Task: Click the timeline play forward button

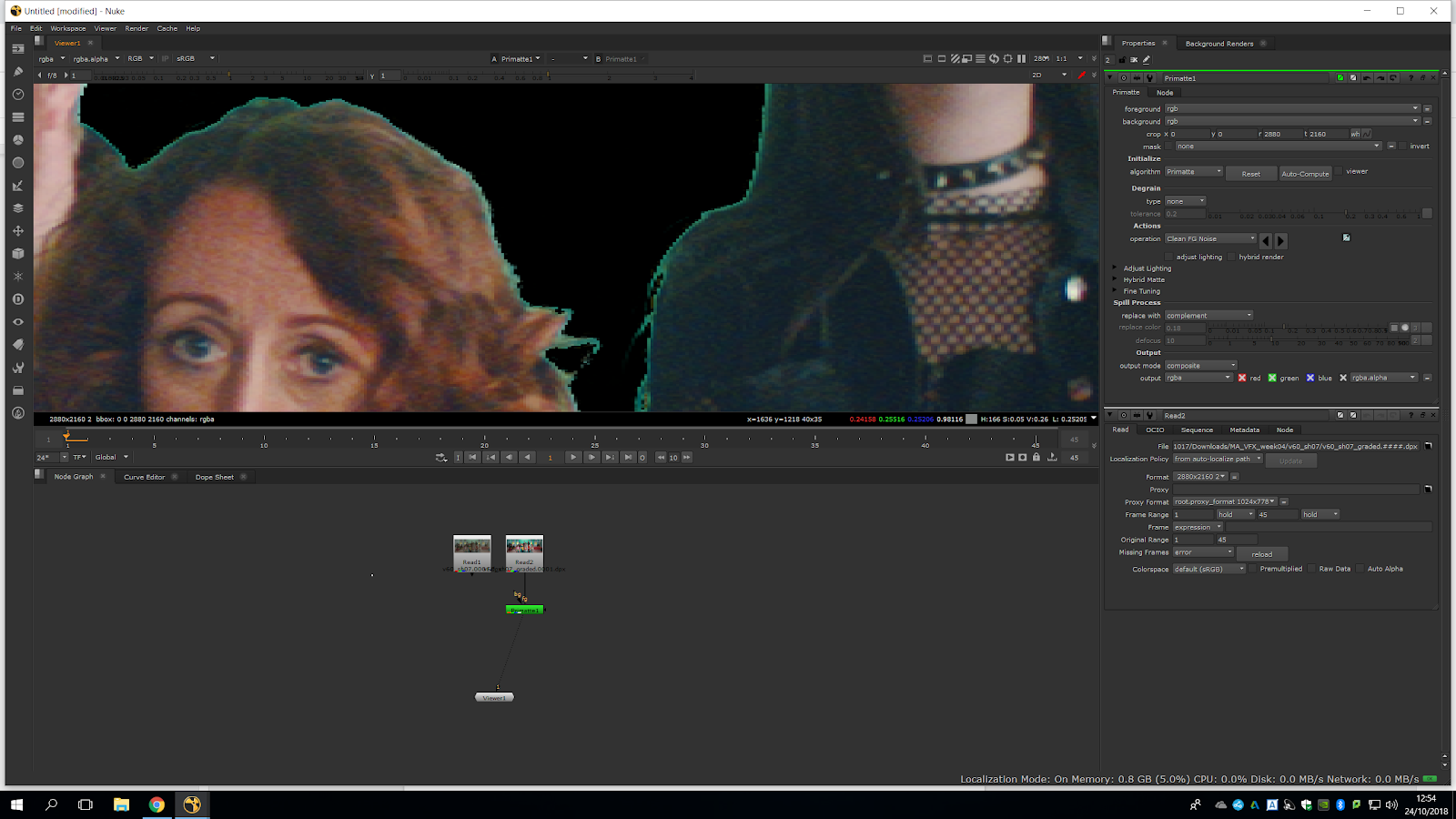Action: click(x=572, y=458)
